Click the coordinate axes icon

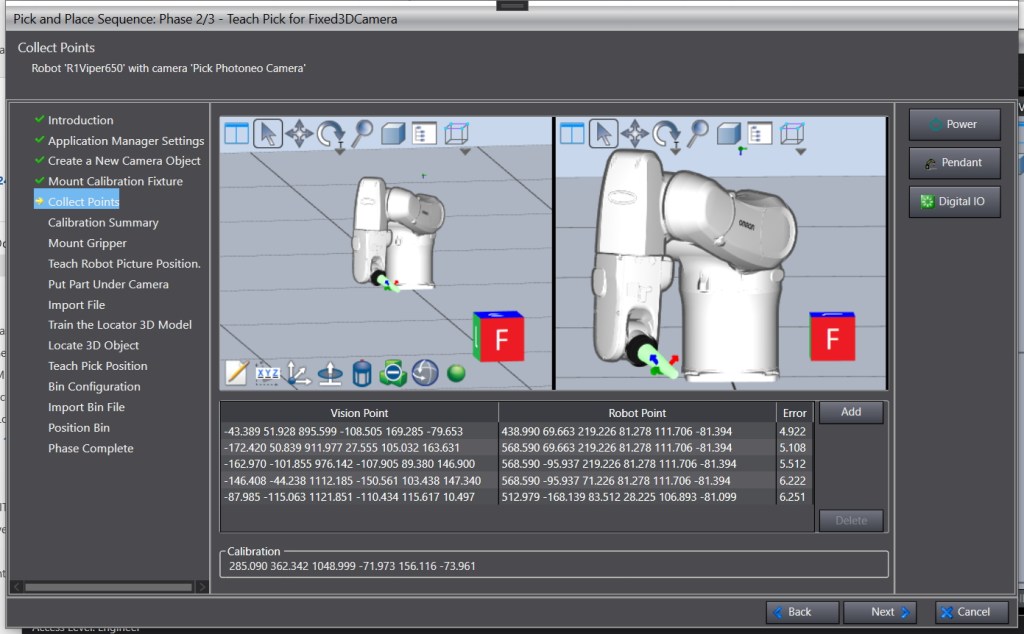click(299, 373)
